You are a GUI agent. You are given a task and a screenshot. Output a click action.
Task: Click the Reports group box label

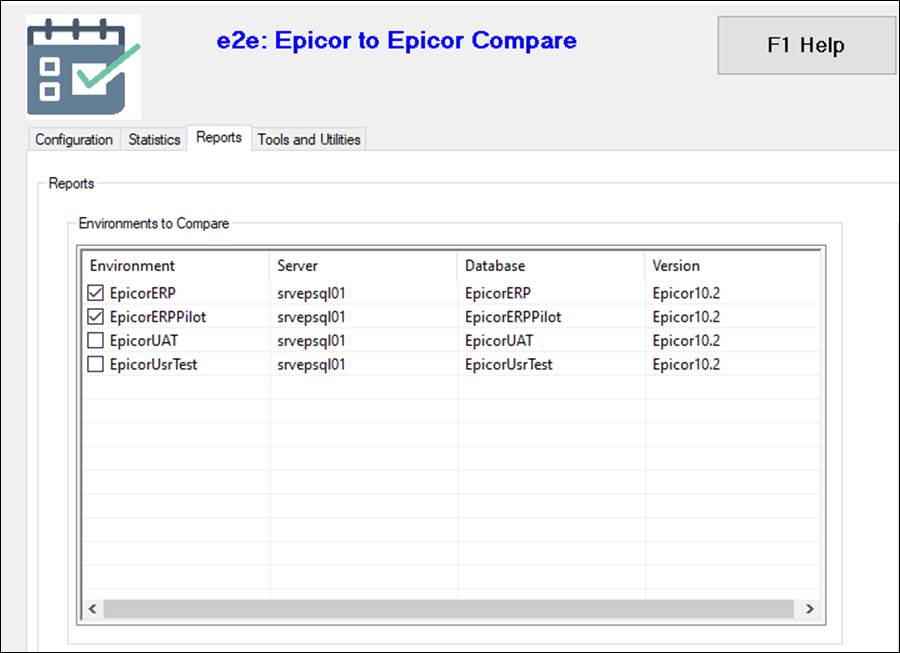[71, 183]
